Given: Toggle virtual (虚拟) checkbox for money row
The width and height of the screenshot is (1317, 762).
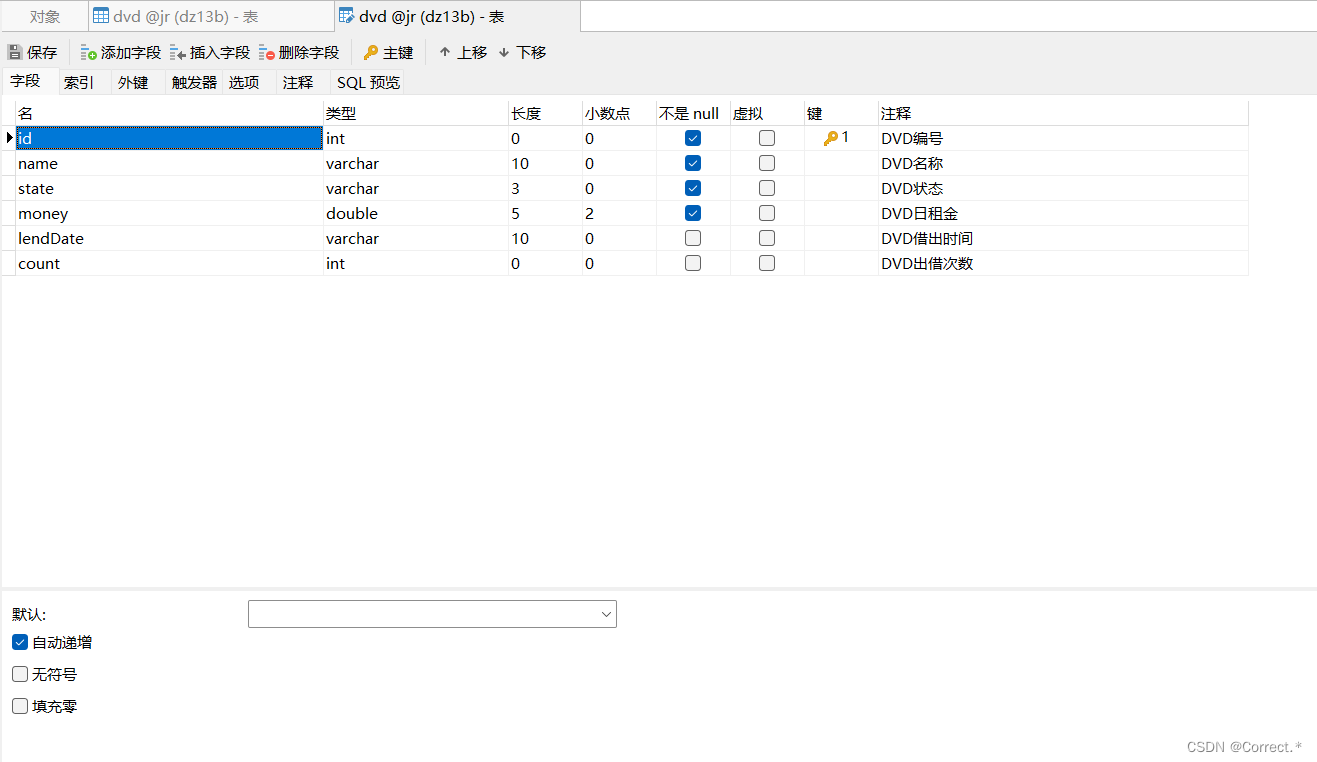Looking at the screenshot, I should point(767,213).
